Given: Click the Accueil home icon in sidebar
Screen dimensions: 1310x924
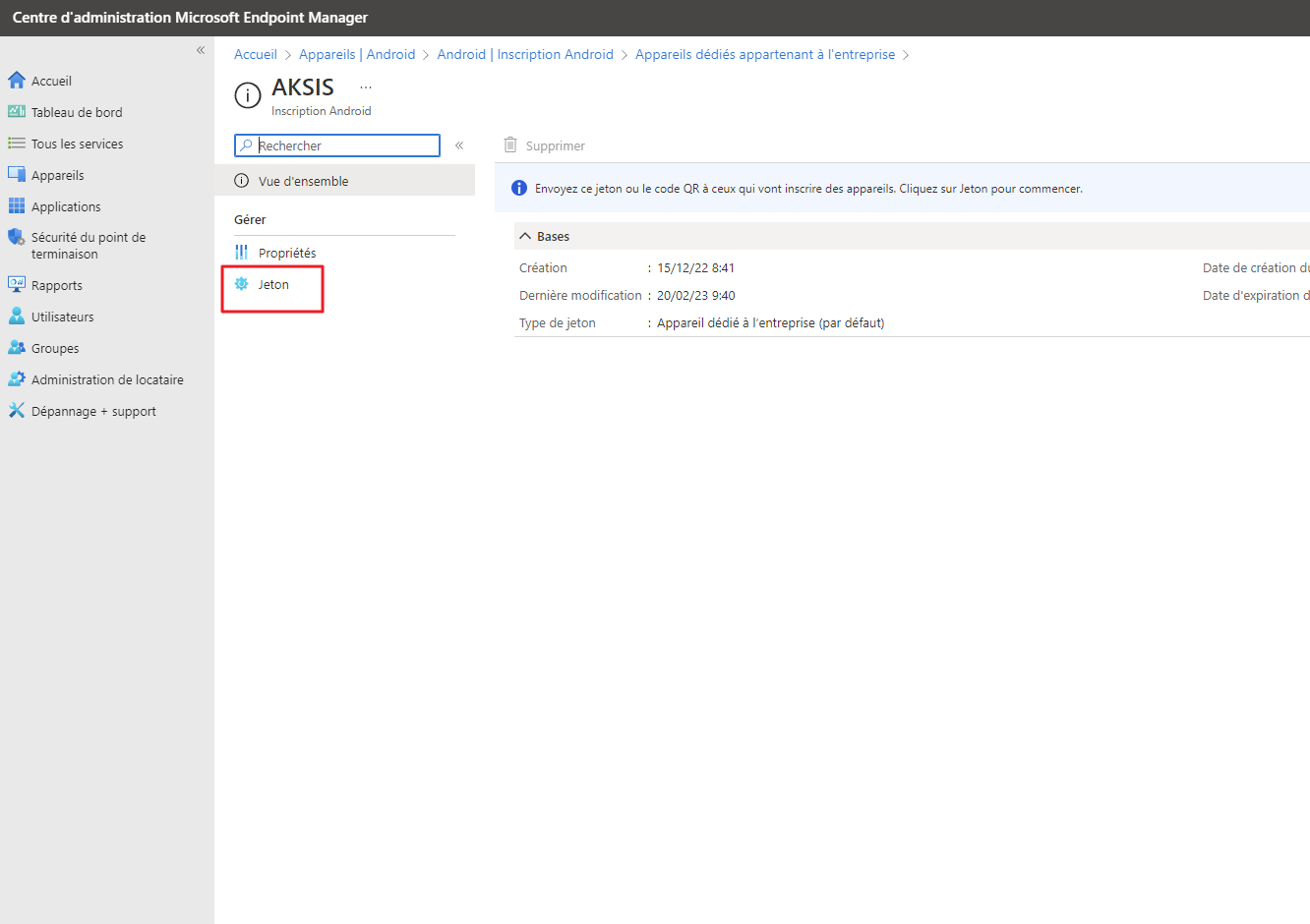Looking at the screenshot, I should coord(17,80).
